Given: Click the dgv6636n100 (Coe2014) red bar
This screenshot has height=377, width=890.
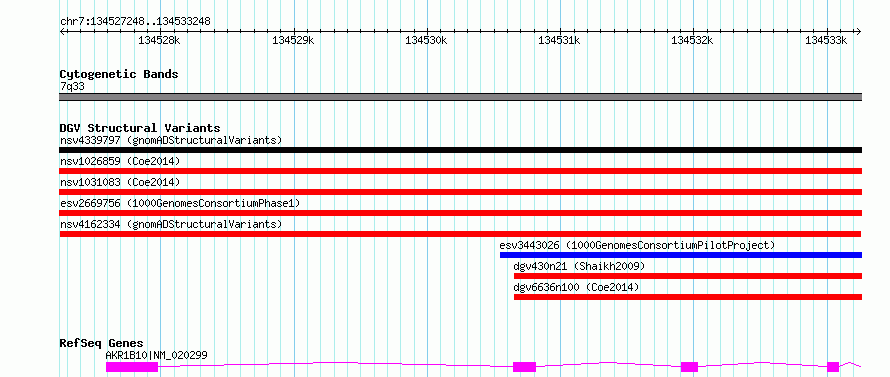Looking at the screenshot, I should point(688,297).
